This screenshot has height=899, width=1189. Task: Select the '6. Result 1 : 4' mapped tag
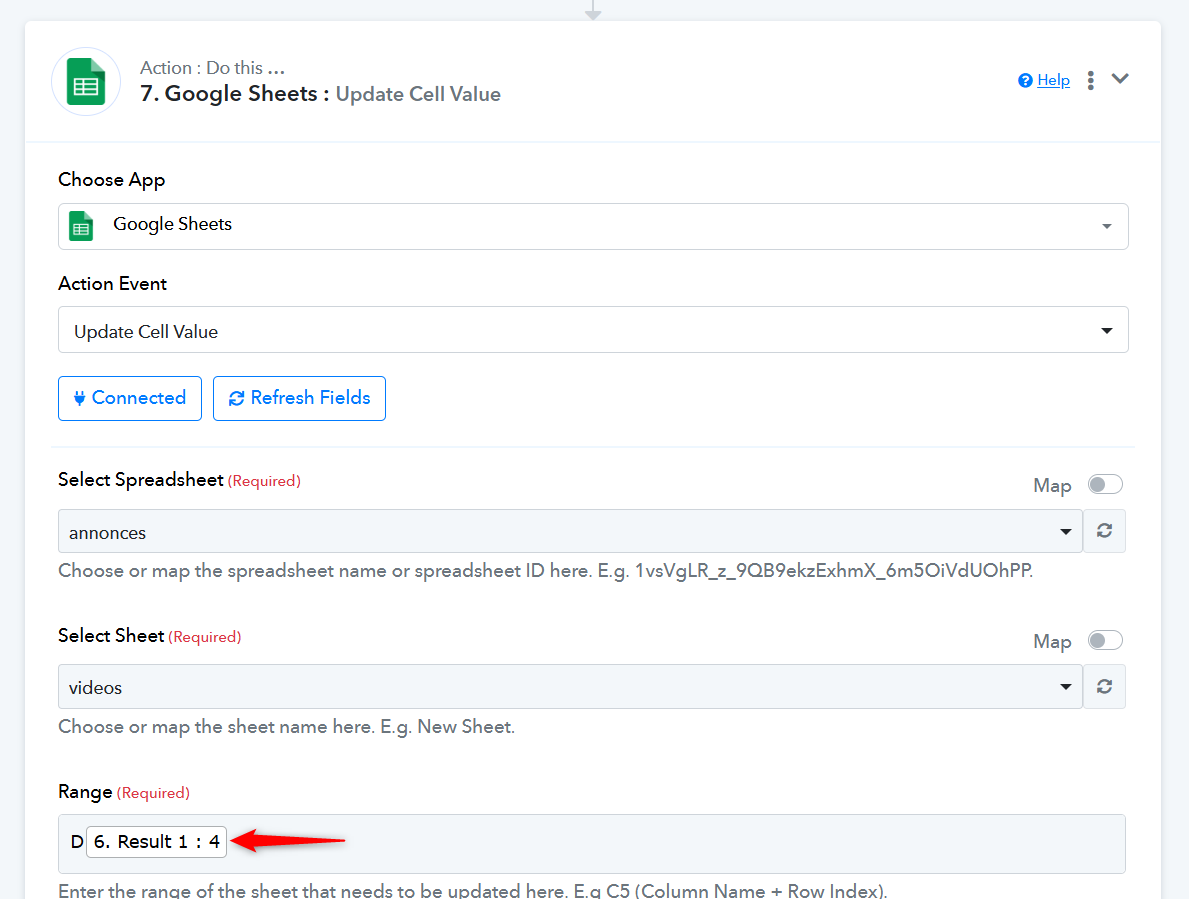[157, 842]
